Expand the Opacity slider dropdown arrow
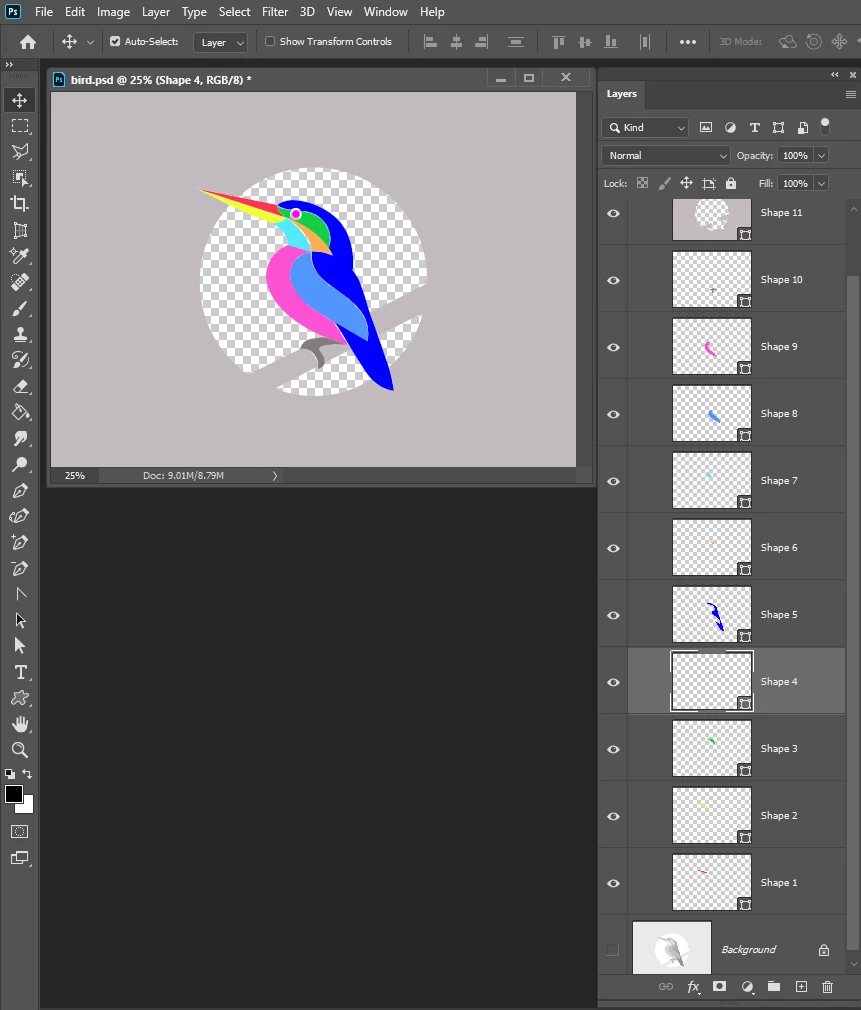This screenshot has width=861, height=1010. pyautogui.click(x=821, y=156)
